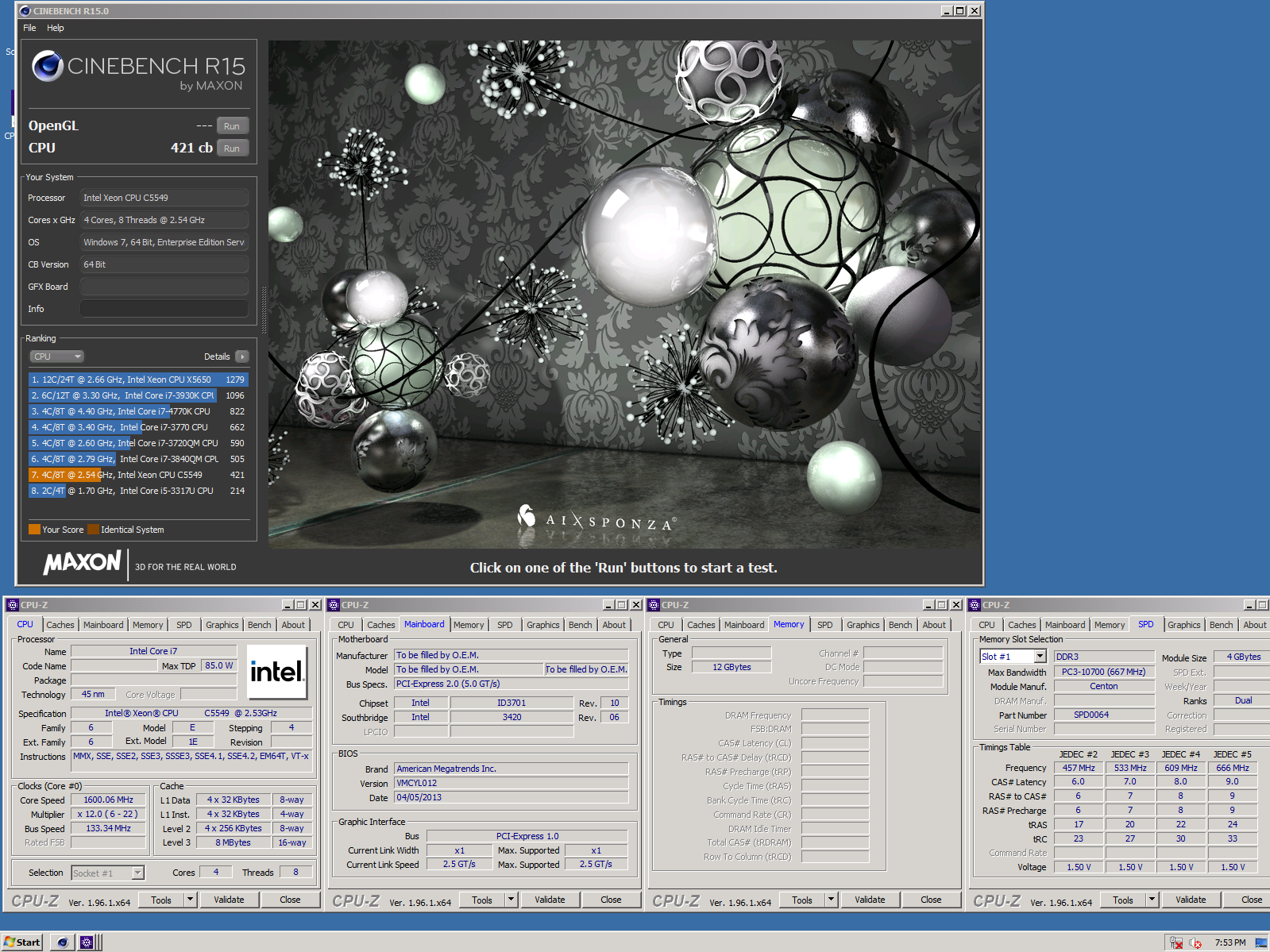Click the Memory Size value 12 GBytes
Viewport: 1270px width, 952px height.
[x=732, y=667]
